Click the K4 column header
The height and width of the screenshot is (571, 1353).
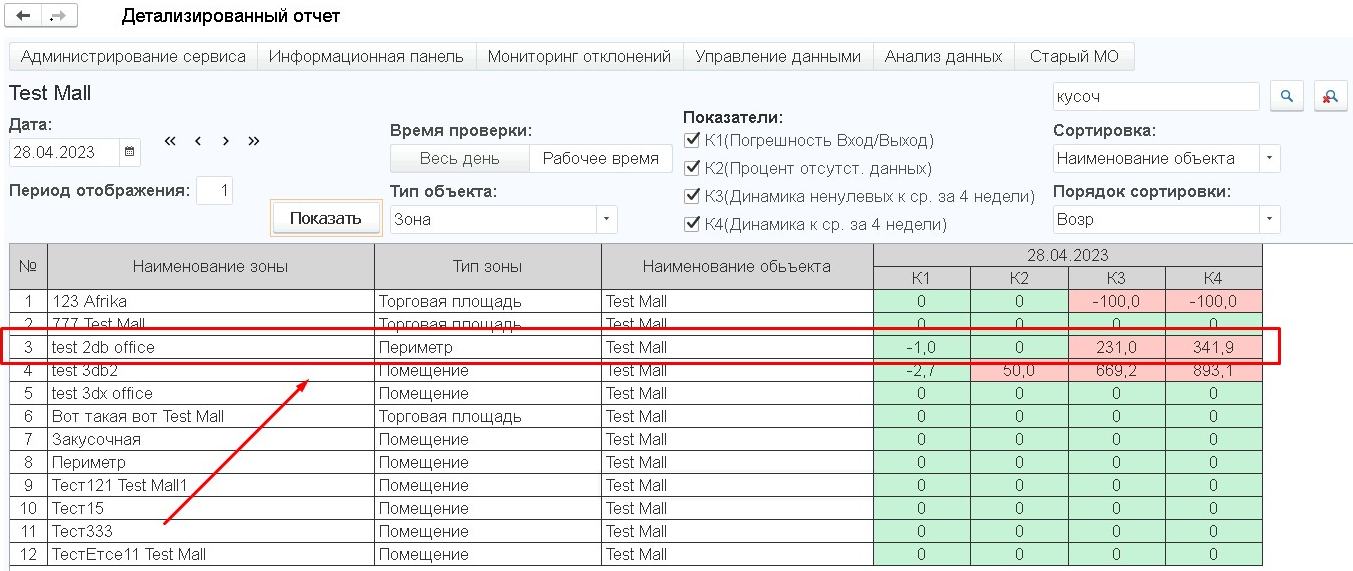click(1213, 278)
